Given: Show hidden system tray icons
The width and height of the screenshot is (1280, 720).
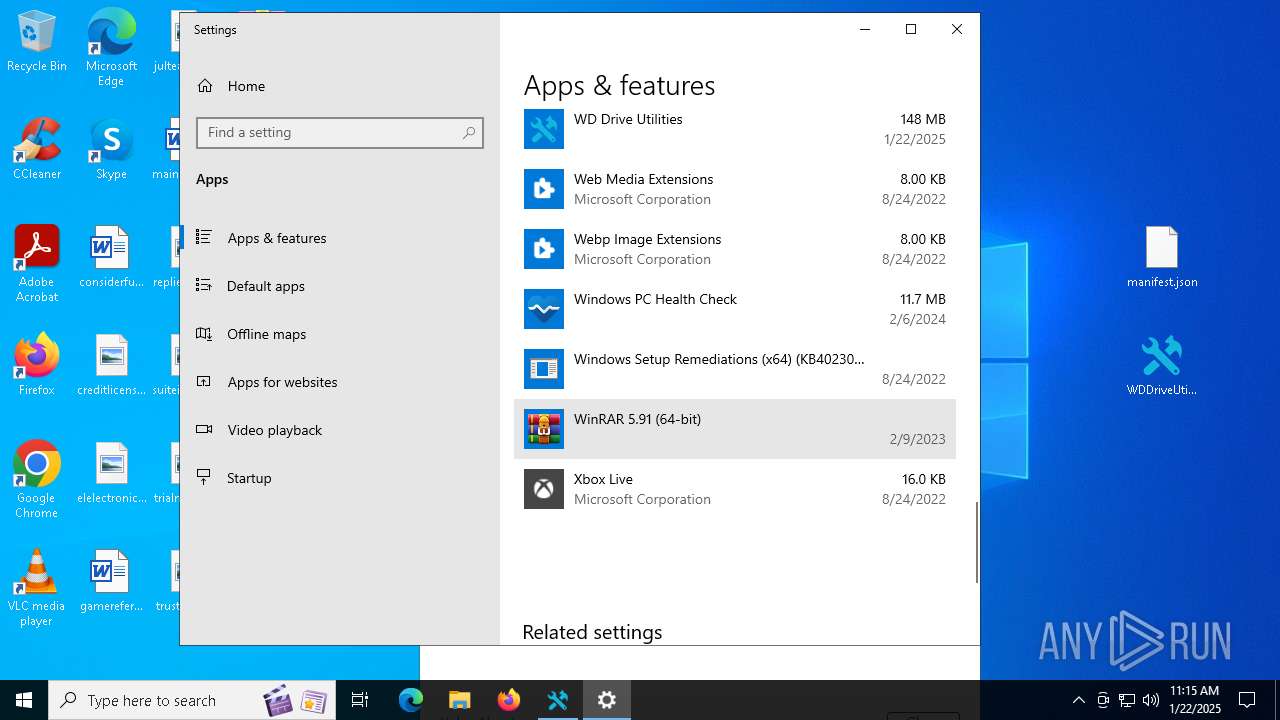Looking at the screenshot, I should (x=1078, y=700).
